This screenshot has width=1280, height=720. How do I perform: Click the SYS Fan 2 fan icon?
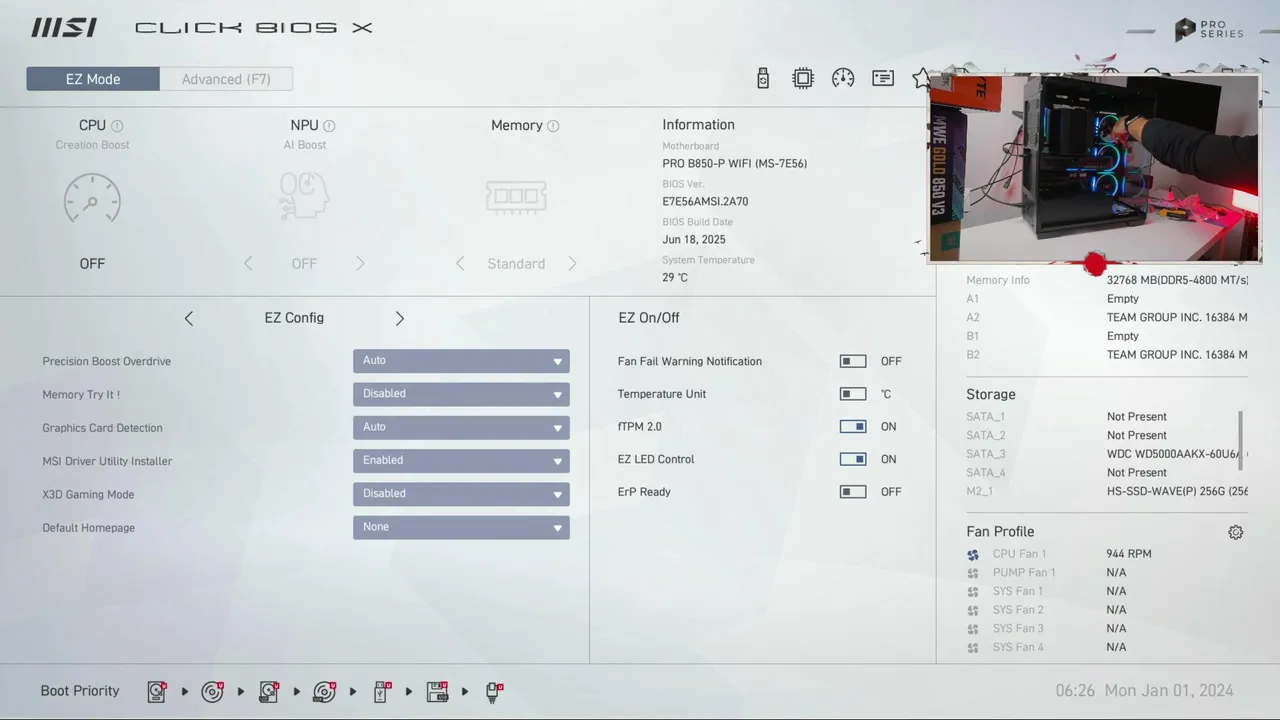coord(973,610)
